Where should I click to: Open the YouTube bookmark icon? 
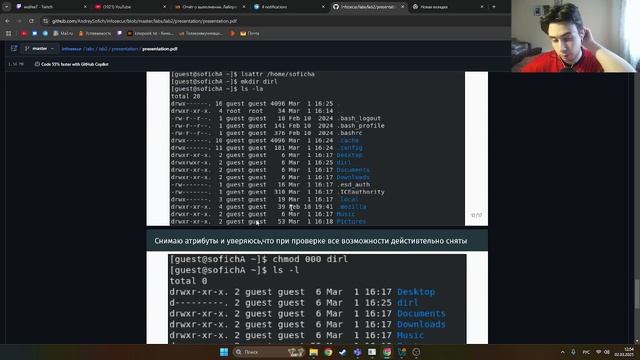[24, 33]
